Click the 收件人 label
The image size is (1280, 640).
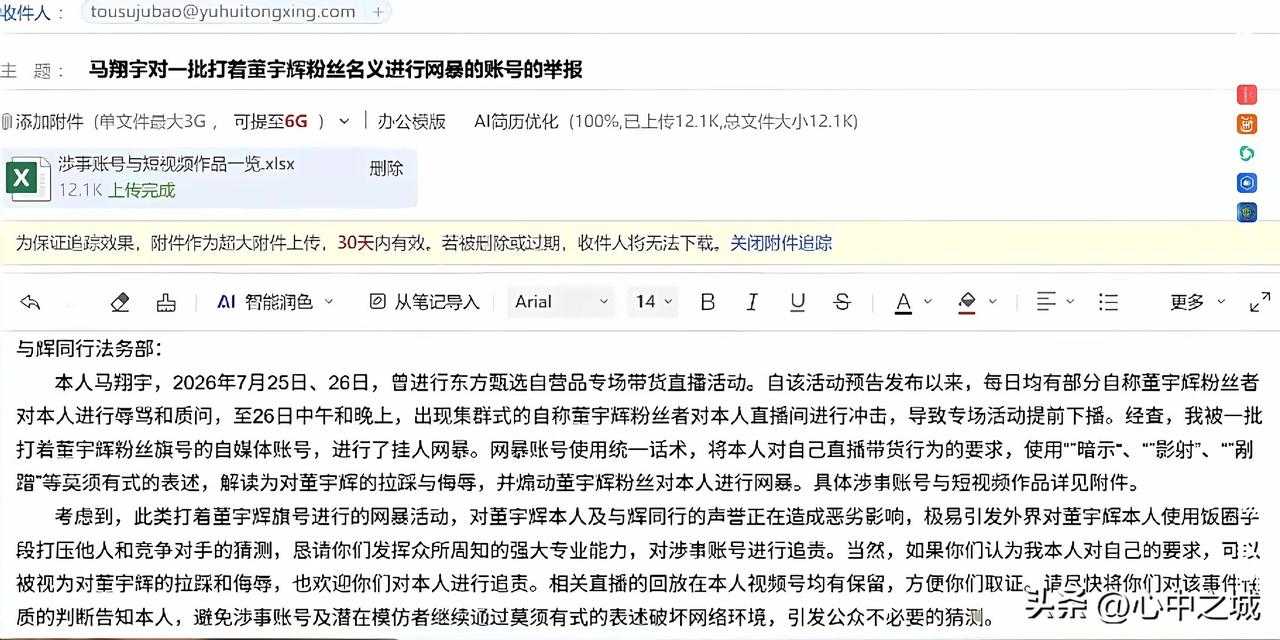(32, 12)
